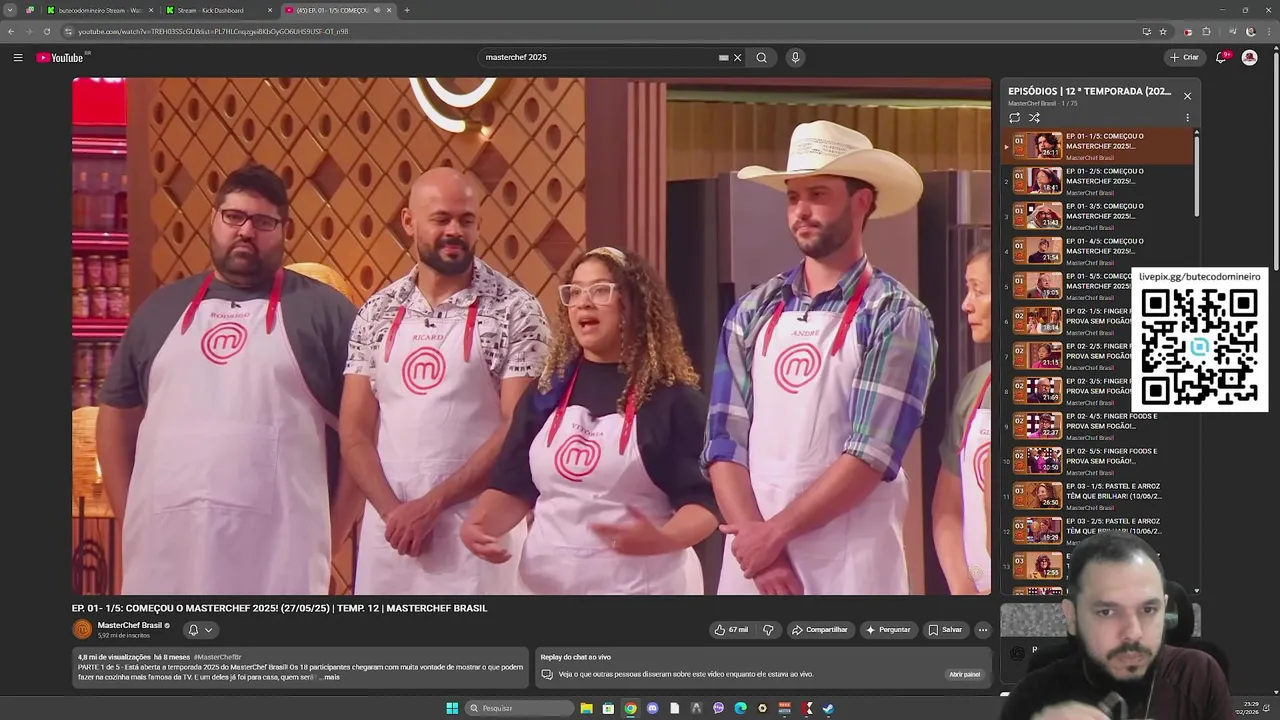Select EP. 03 - 2/5 Pastel e Arroz item
The height and width of the screenshot is (720, 1280).
coord(1097,531)
